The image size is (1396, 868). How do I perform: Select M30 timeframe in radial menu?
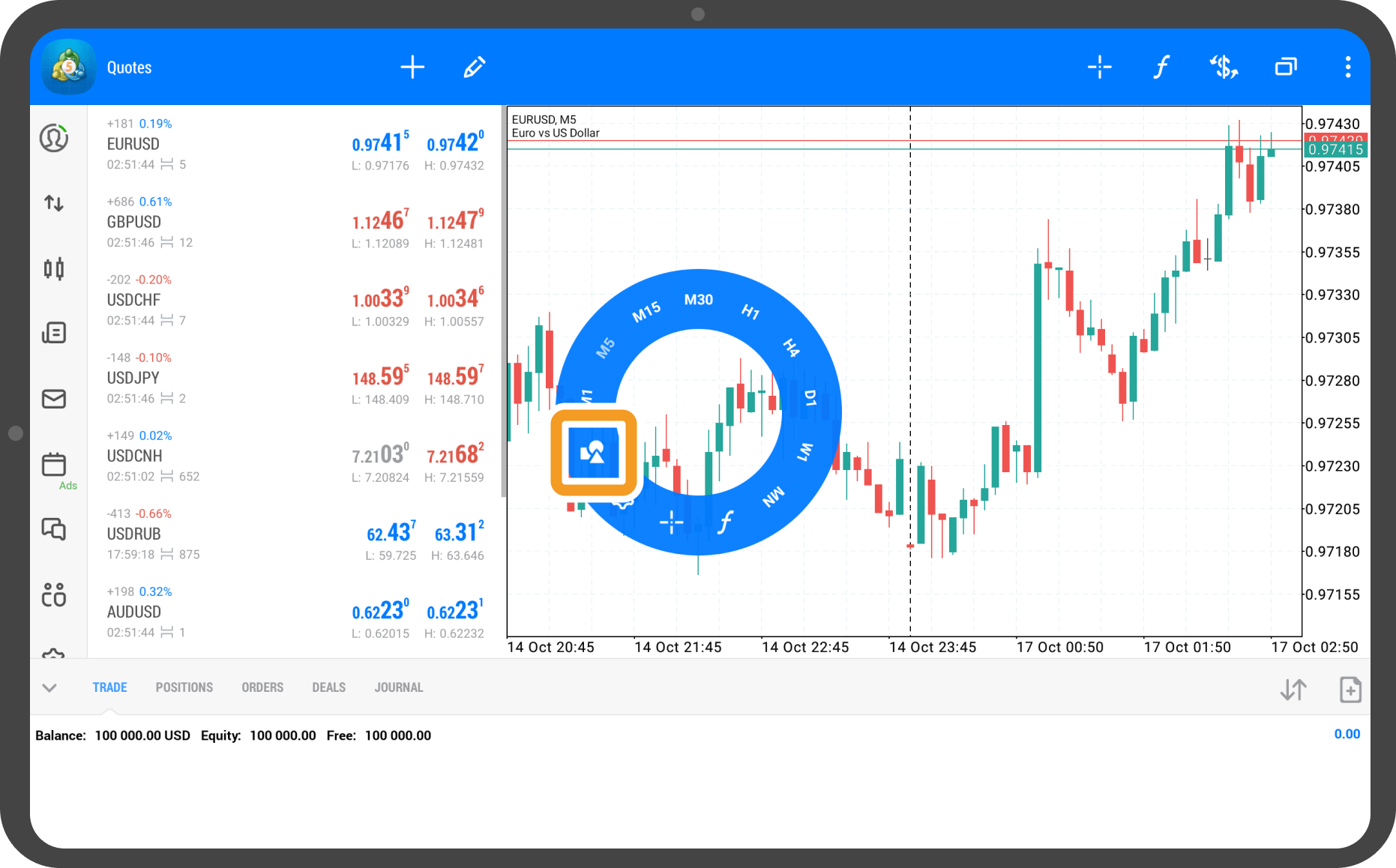click(698, 300)
